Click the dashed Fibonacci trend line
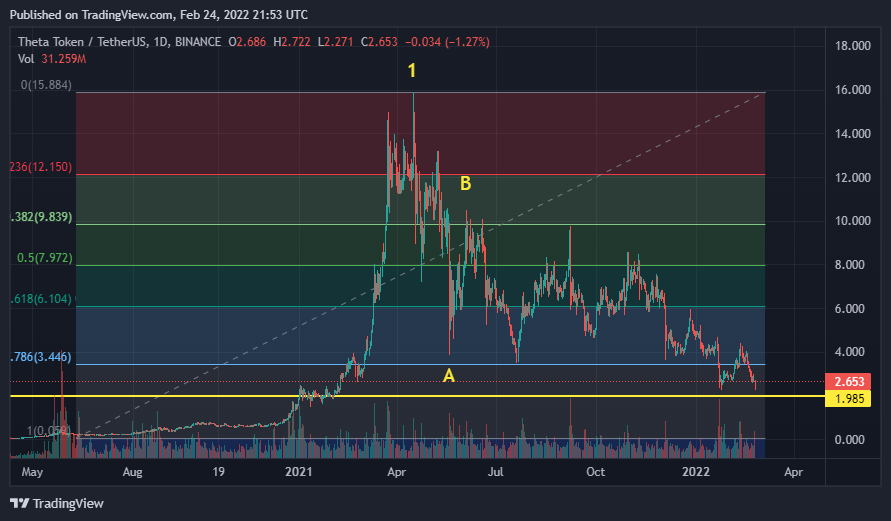Screen dimensions: 891x521 tap(420, 265)
